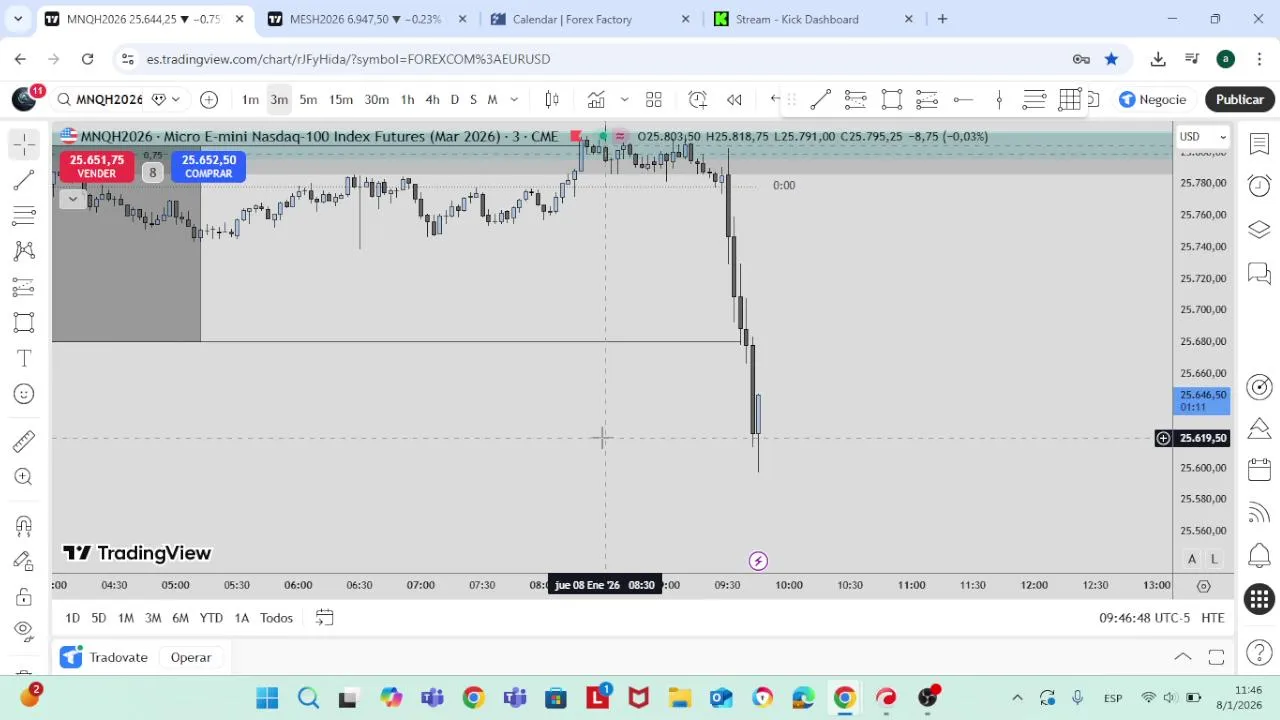Toggle stay in drawing mode
Screen dimensions: 1280x720
(24, 561)
